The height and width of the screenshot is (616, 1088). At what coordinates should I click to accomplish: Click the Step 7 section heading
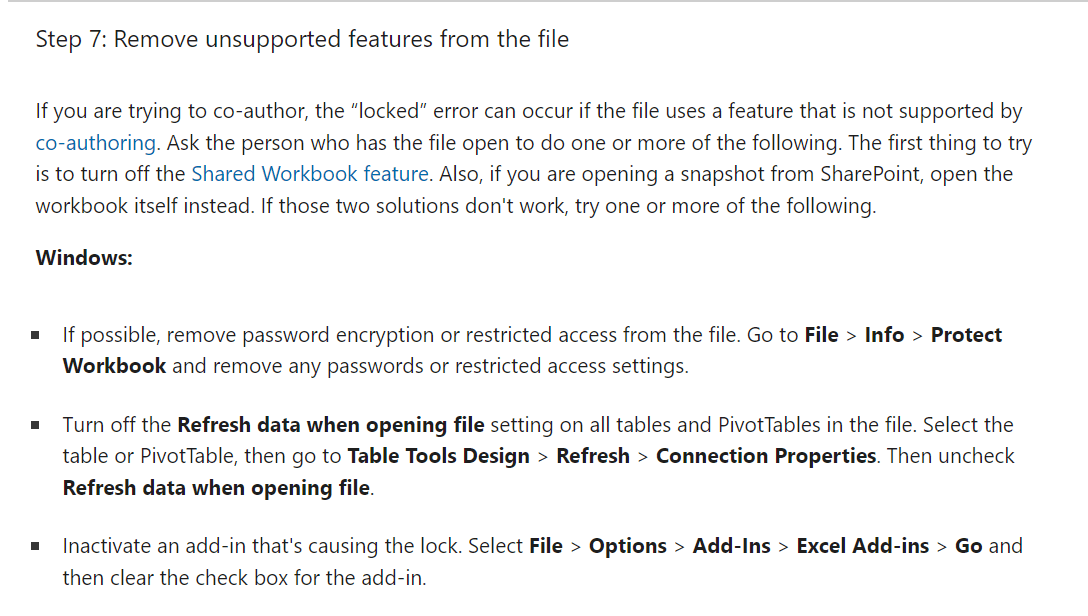pos(302,40)
